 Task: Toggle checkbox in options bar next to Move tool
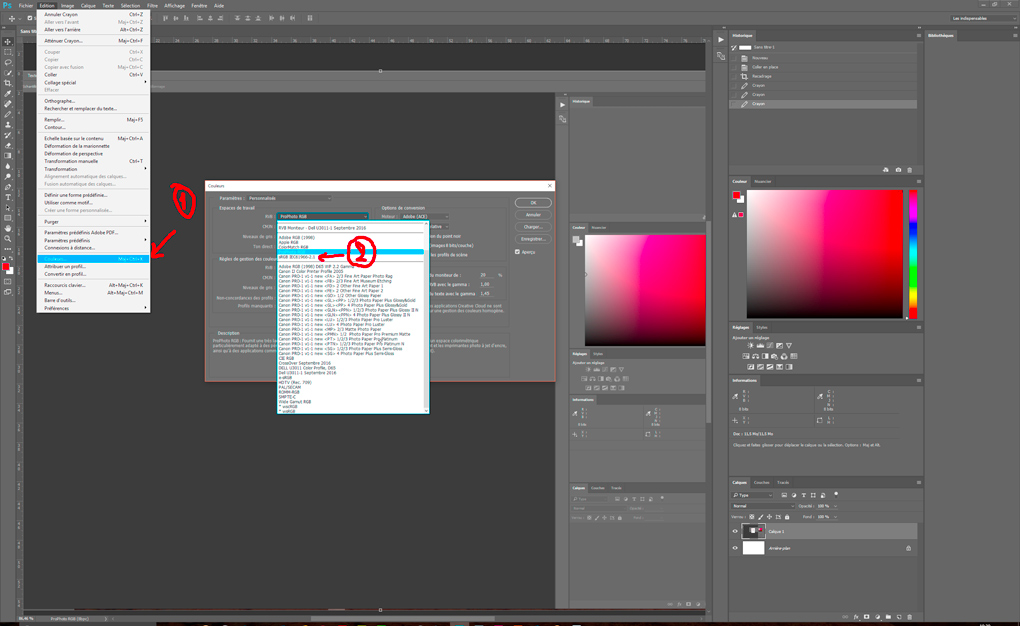pos(29,18)
